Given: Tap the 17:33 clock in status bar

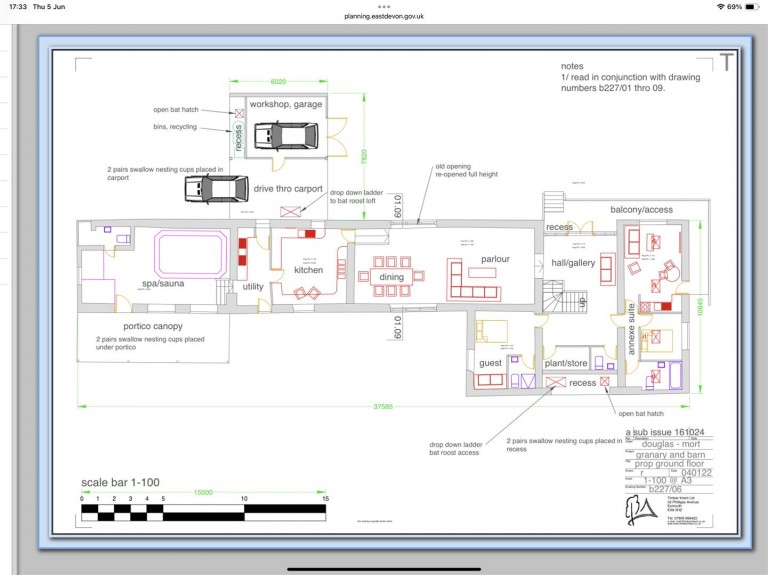Looking at the screenshot, I should [18, 7].
